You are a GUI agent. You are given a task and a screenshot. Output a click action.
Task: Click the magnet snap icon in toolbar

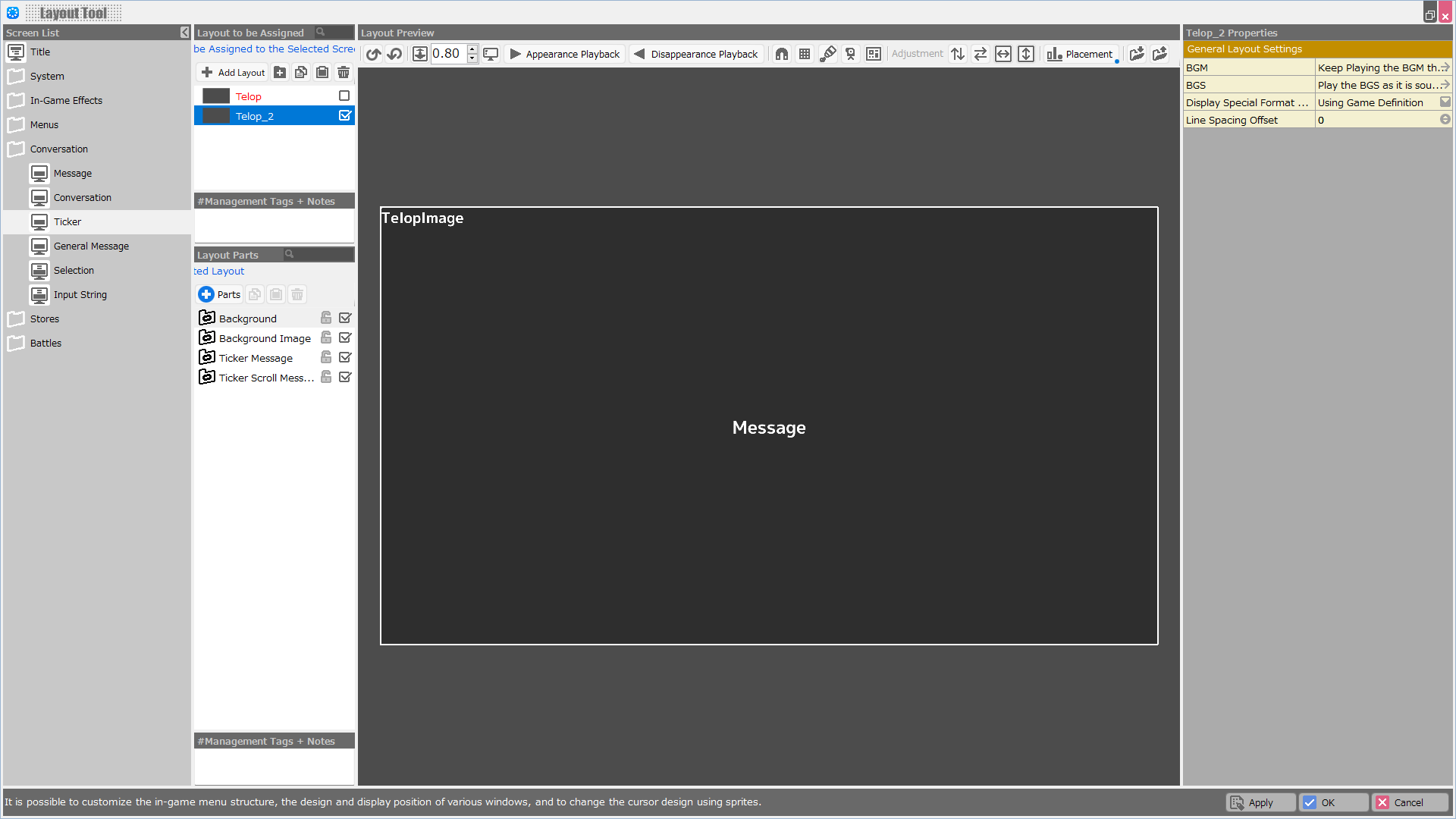pos(782,54)
